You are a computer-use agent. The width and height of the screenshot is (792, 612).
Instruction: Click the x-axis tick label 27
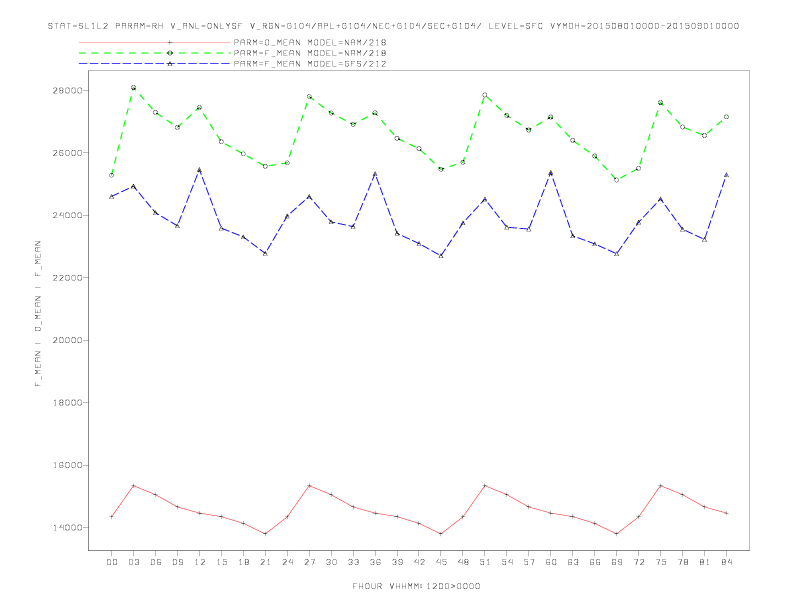tap(309, 562)
